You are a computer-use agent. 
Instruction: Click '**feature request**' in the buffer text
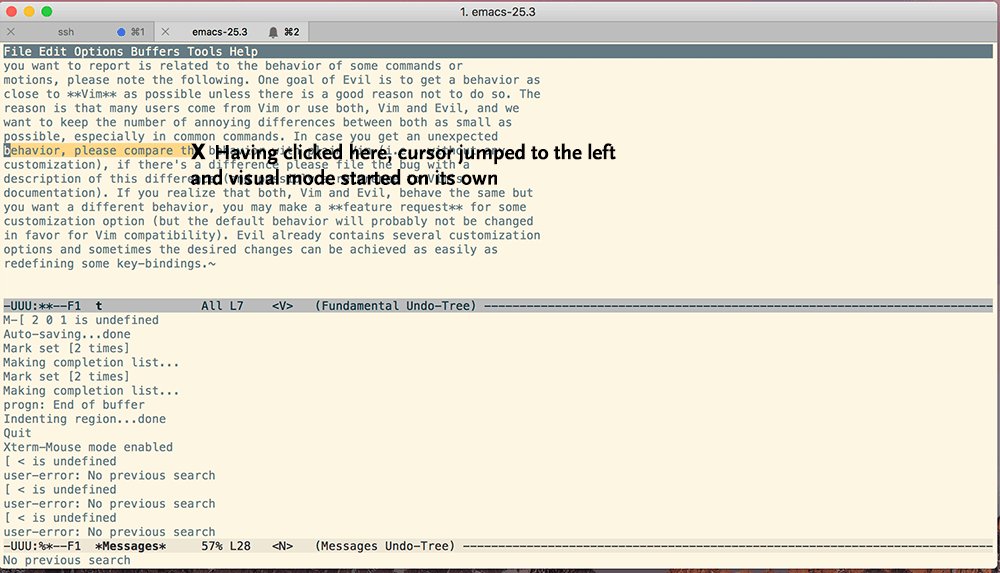396,207
